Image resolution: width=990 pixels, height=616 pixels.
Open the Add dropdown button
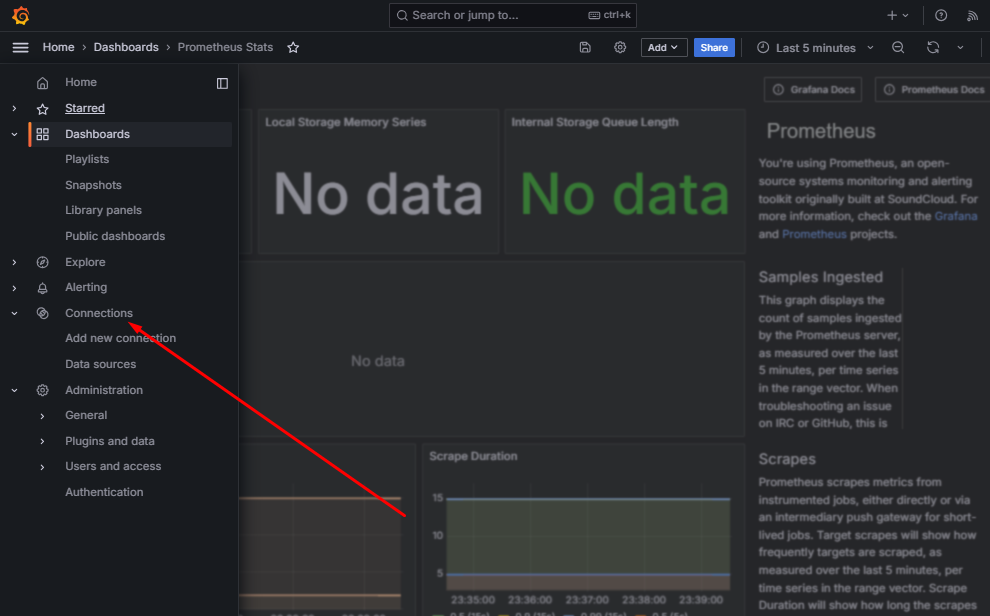[664, 47]
